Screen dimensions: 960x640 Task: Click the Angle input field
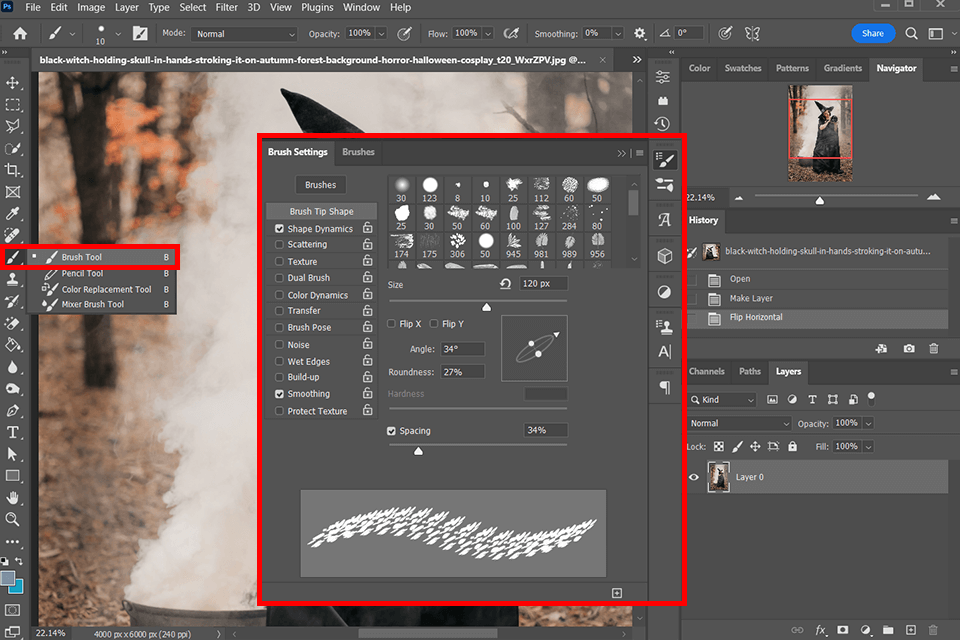(462, 349)
